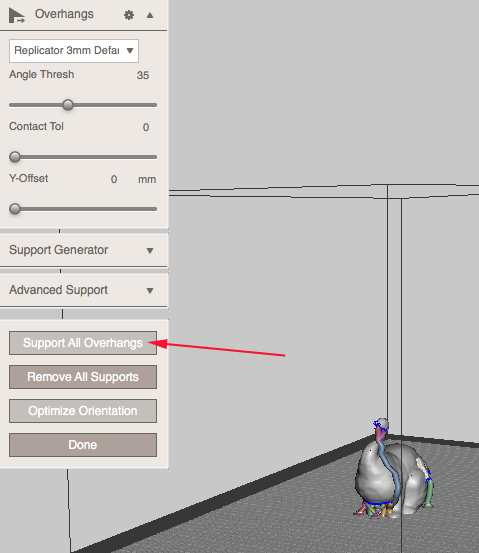Click Done to exit Overhangs tool

83,445
